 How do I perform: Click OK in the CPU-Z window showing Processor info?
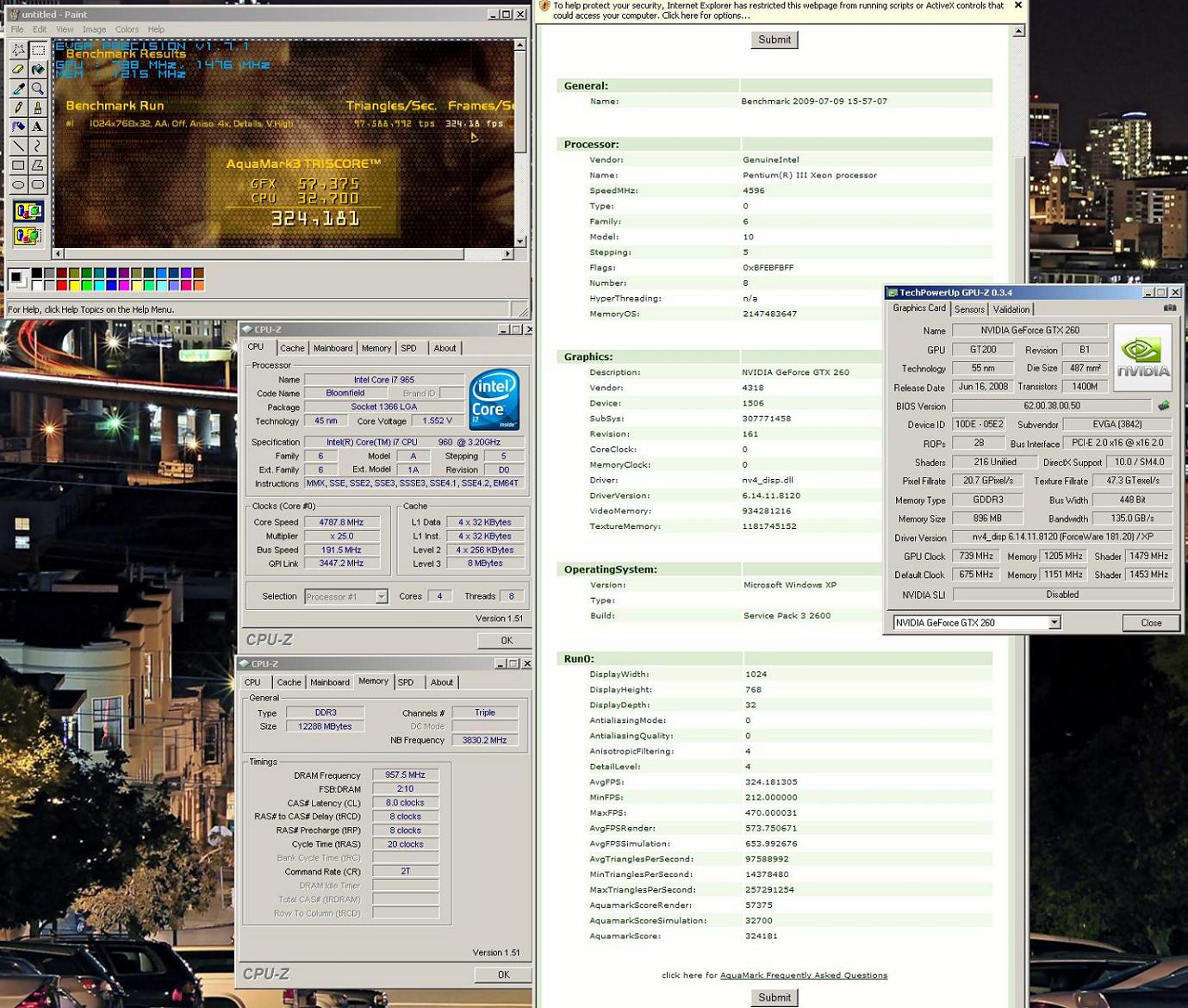click(507, 640)
